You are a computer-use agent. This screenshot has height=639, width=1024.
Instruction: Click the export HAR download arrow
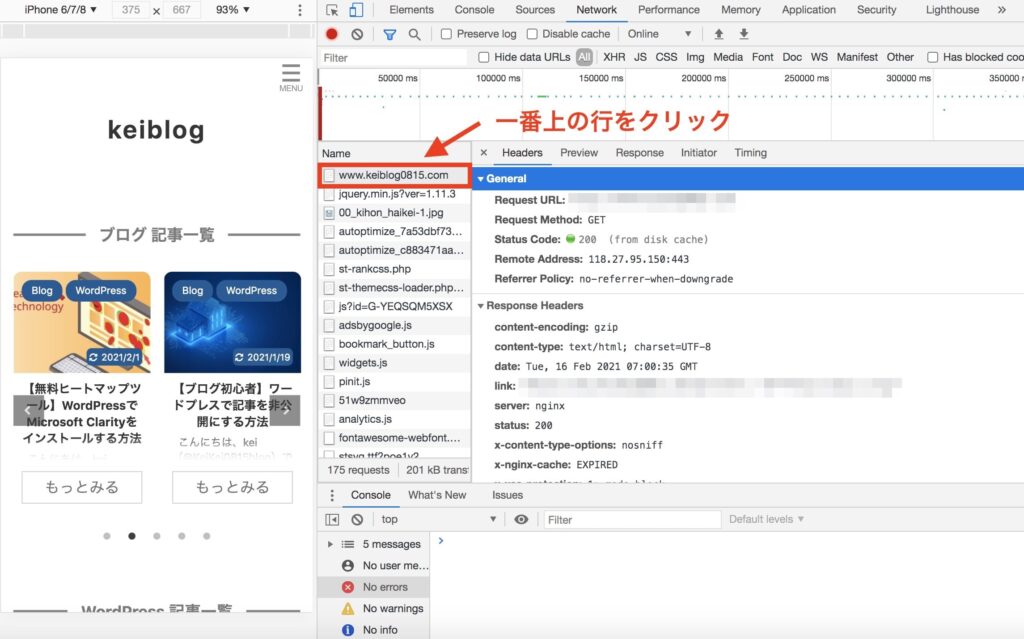743,34
